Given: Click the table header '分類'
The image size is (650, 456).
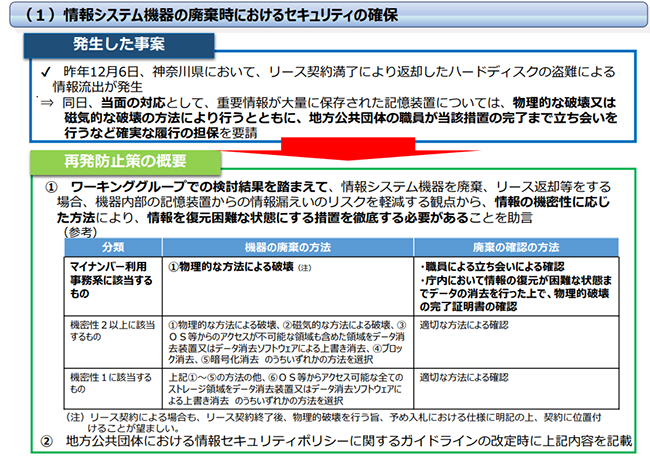Looking at the screenshot, I should [113, 247].
